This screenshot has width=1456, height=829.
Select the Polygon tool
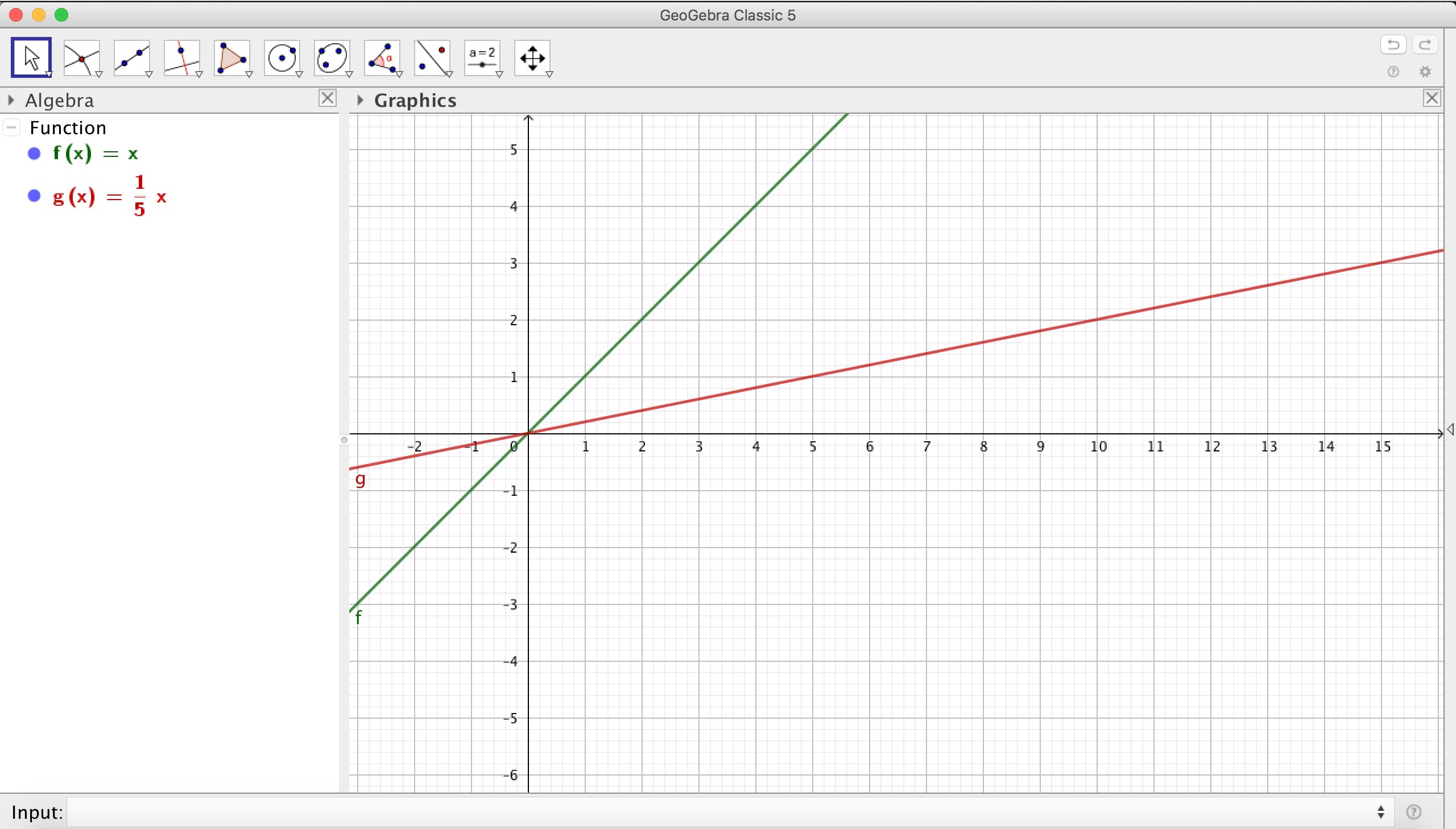[x=231, y=57]
